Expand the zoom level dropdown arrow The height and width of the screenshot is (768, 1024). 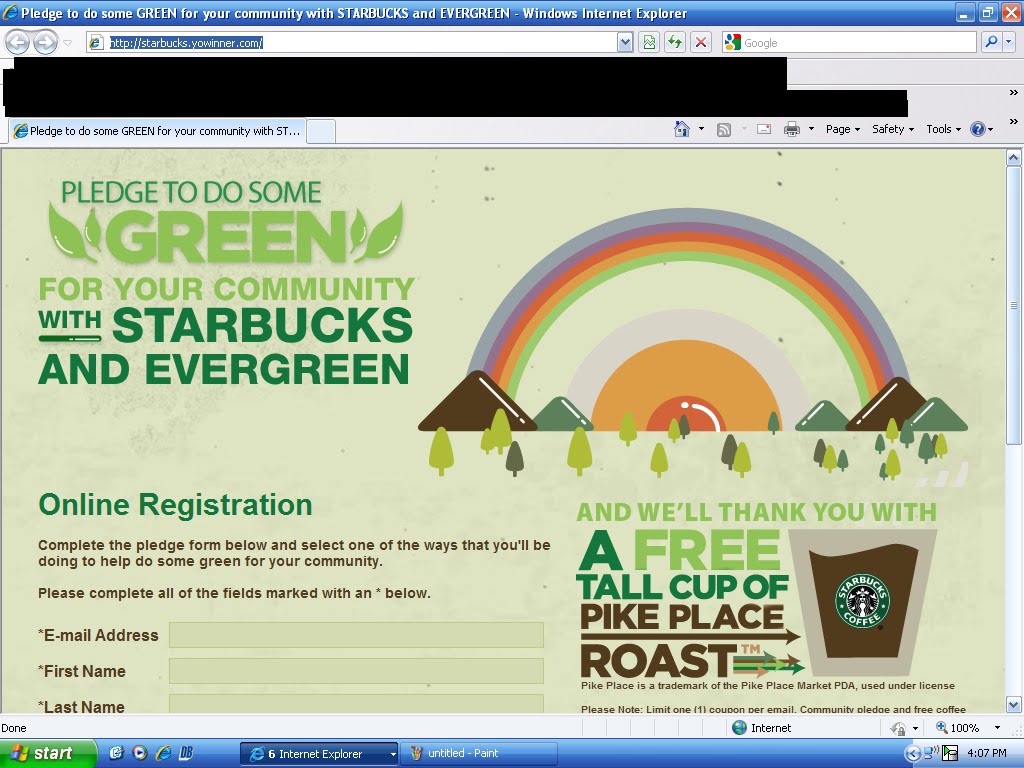pyautogui.click(x=997, y=728)
